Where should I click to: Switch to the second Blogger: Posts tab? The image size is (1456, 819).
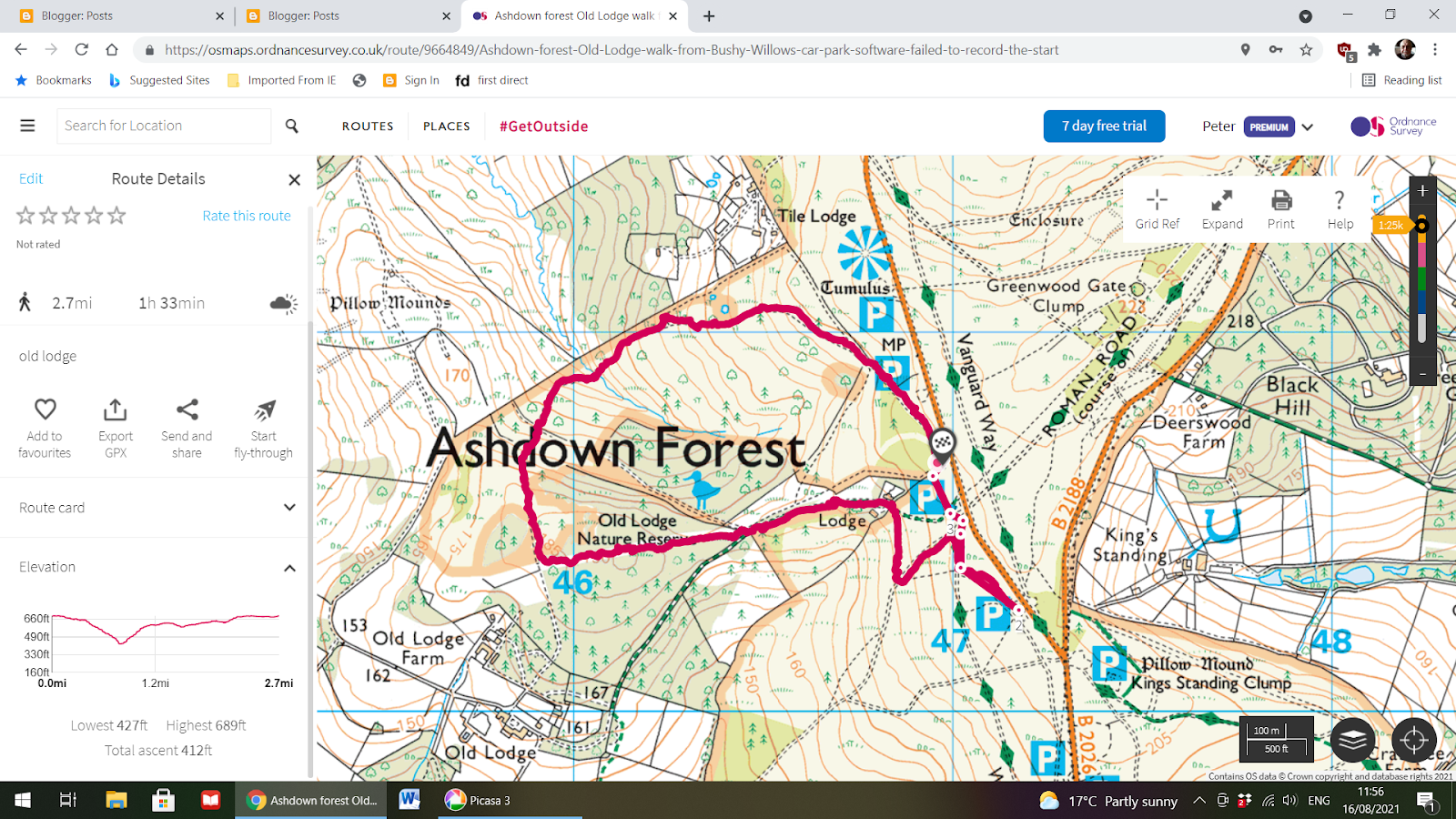tap(348, 15)
